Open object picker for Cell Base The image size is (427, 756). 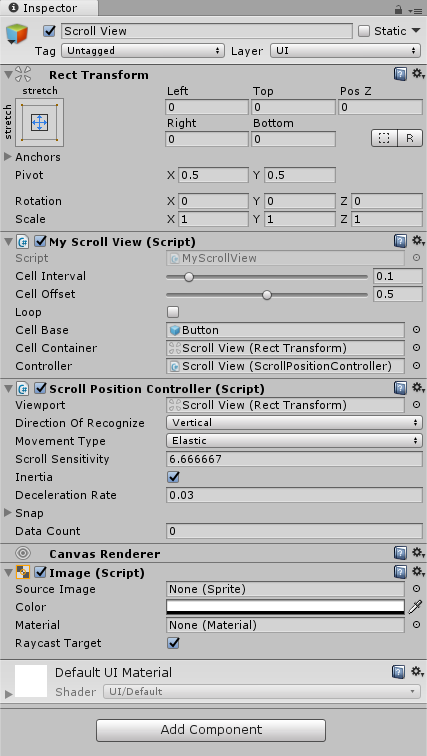pyautogui.click(x=416, y=330)
